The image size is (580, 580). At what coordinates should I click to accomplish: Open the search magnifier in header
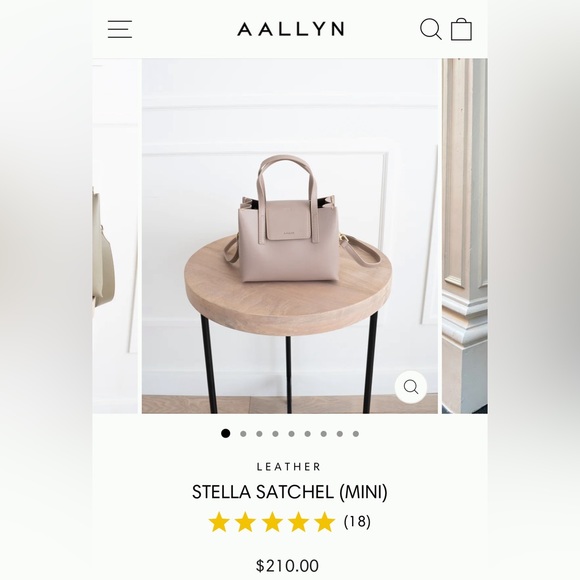(431, 29)
